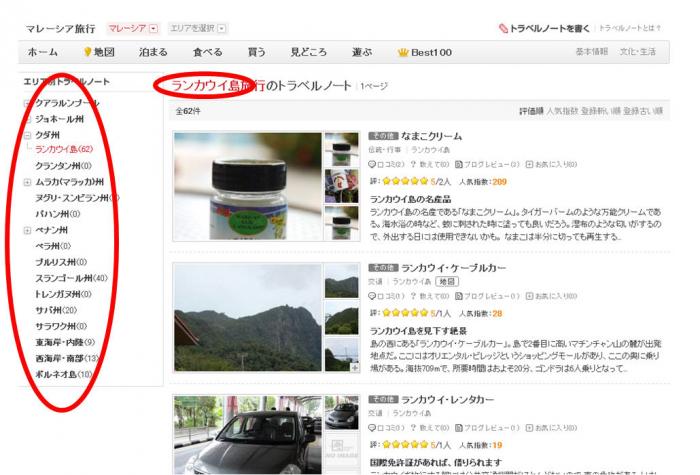Add レンタカー to お気に入り
Screen dimensions: 700x475
pos(551,428)
